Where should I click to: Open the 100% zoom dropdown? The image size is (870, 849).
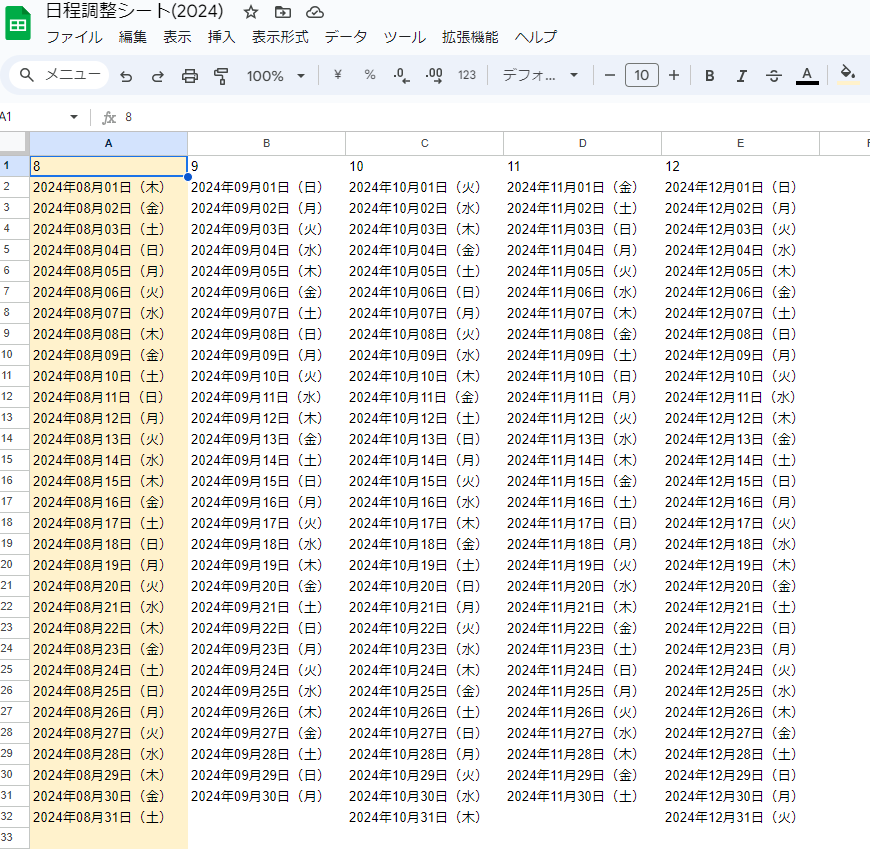coord(276,75)
